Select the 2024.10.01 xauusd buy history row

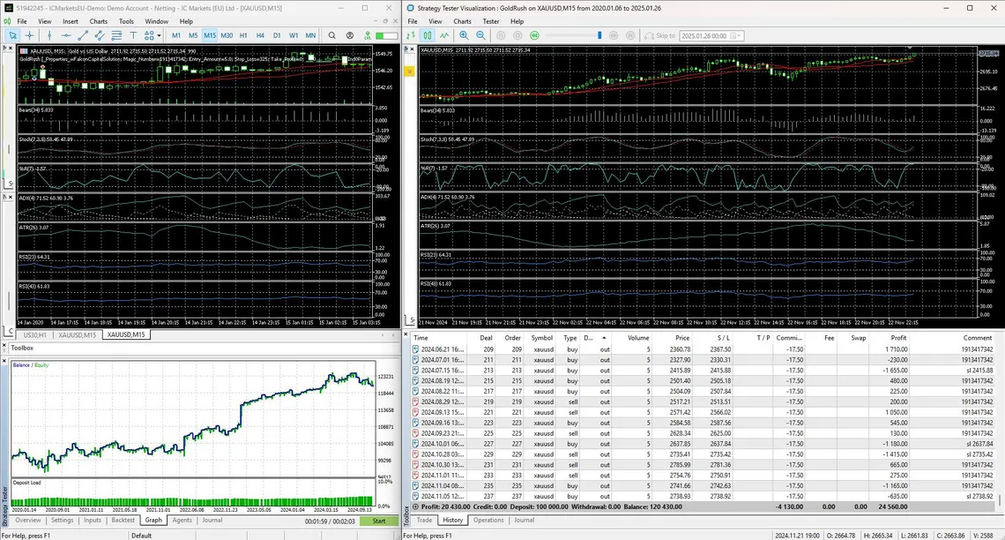tap(703, 444)
